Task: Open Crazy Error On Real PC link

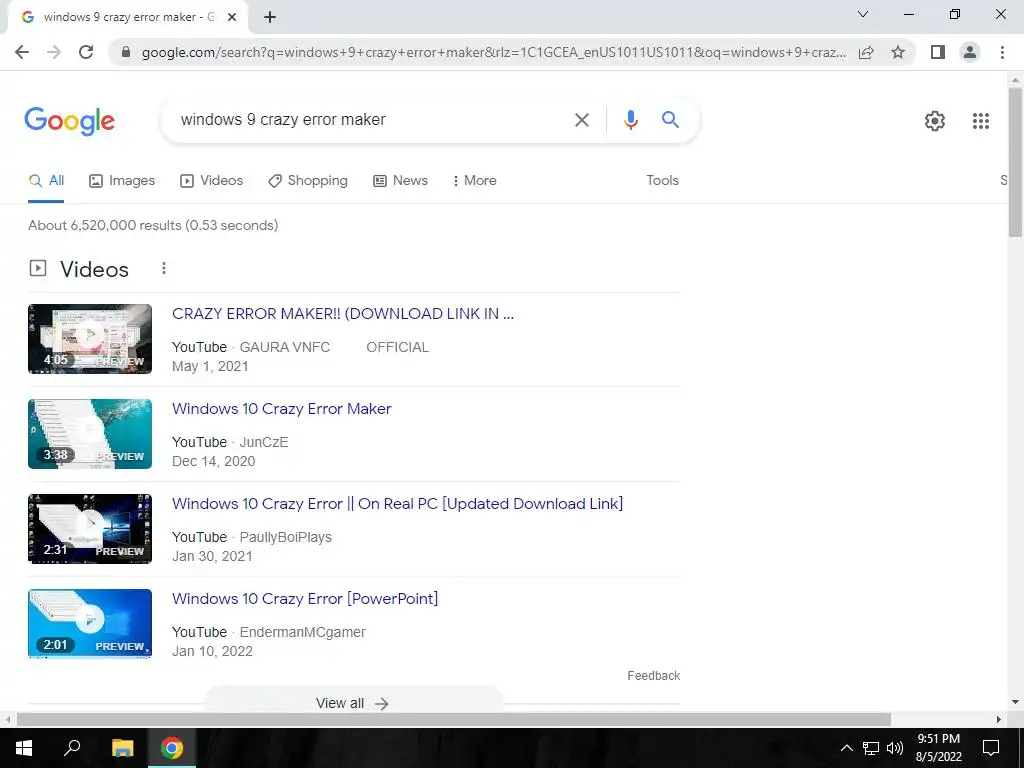Action: [x=397, y=504]
